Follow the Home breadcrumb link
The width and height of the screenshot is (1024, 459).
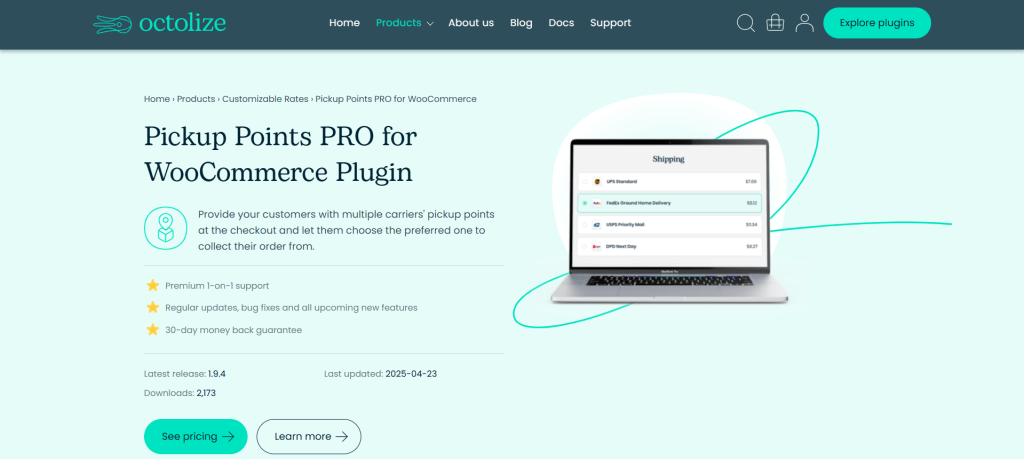[157, 99]
